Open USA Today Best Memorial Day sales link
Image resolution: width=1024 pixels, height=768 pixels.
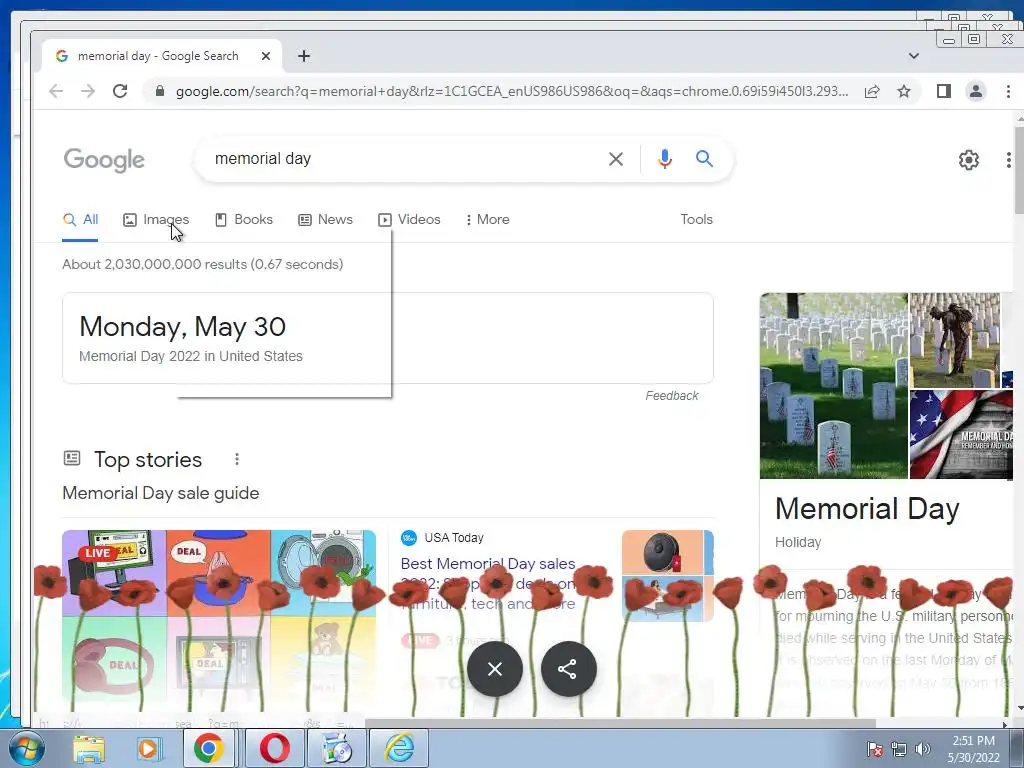tap(488, 583)
